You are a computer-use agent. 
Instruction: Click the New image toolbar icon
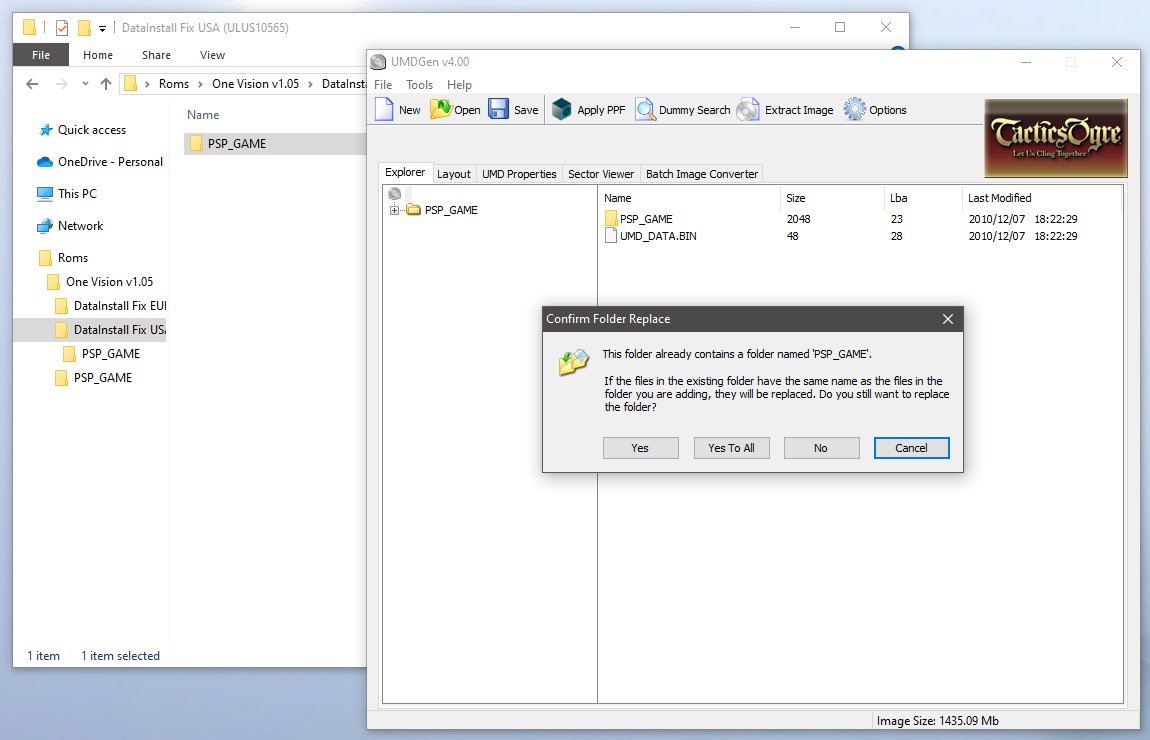click(x=385, y=110)
